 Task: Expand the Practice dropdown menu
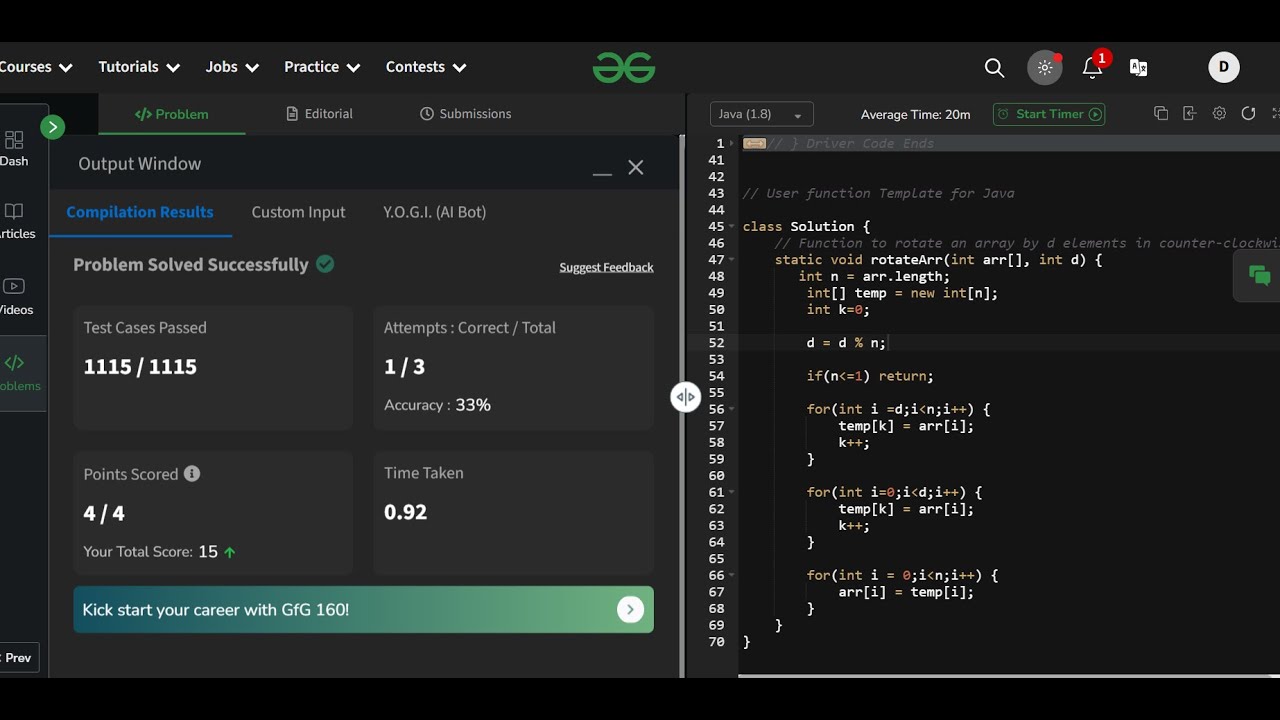click(x=322, y=67)
